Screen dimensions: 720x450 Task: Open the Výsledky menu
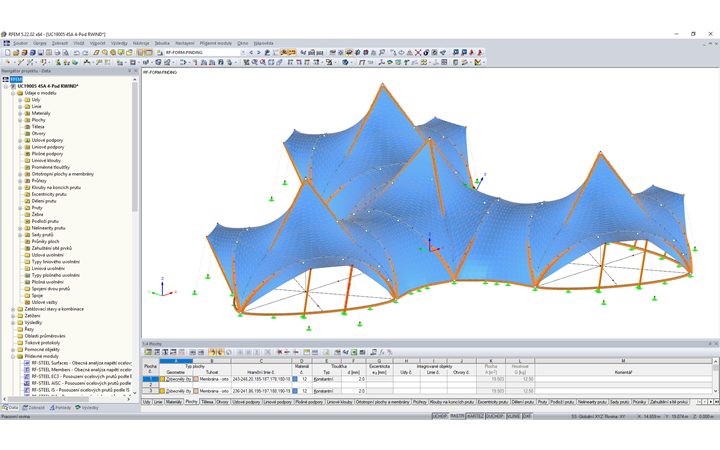click(119, 43)
